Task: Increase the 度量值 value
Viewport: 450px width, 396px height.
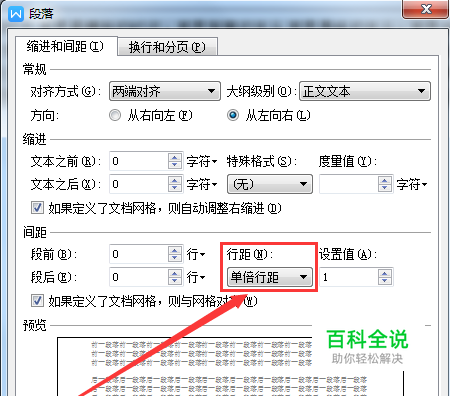Action: coord(385,180)
